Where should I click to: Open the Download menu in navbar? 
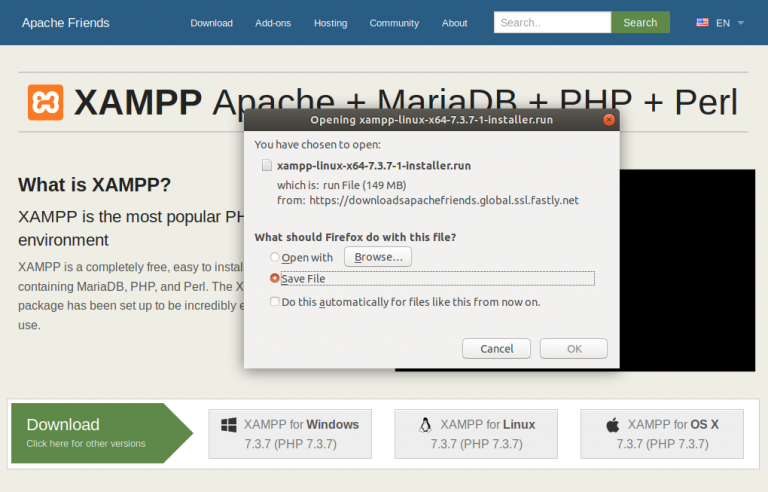[212, 23]
